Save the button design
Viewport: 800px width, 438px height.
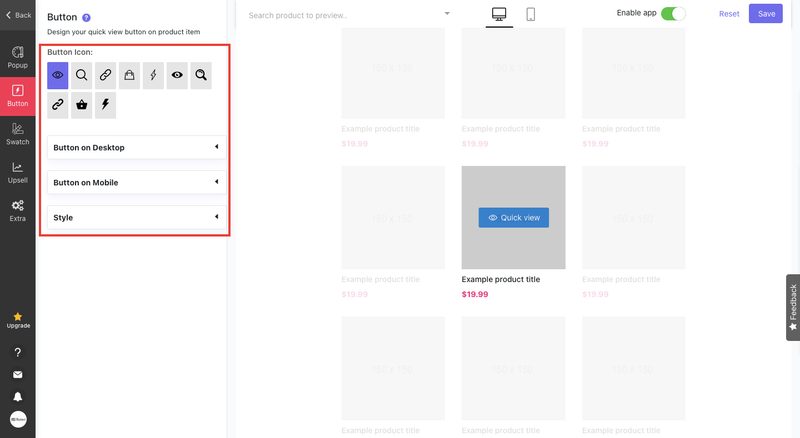coord(766,14)
